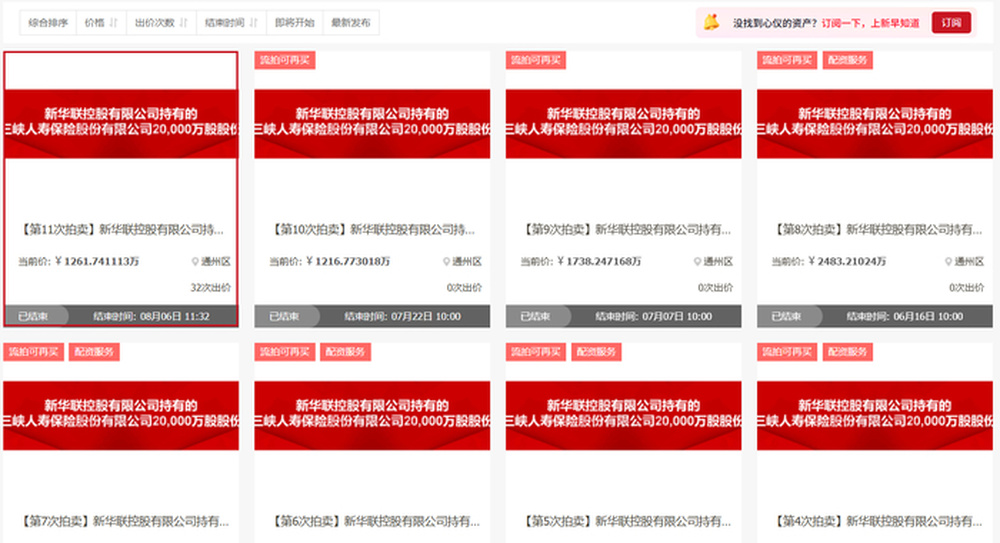Open 第10次拍卖 listing thumbnail
The width and height of the screenshot is (1000, 543).
pos(372,124)
